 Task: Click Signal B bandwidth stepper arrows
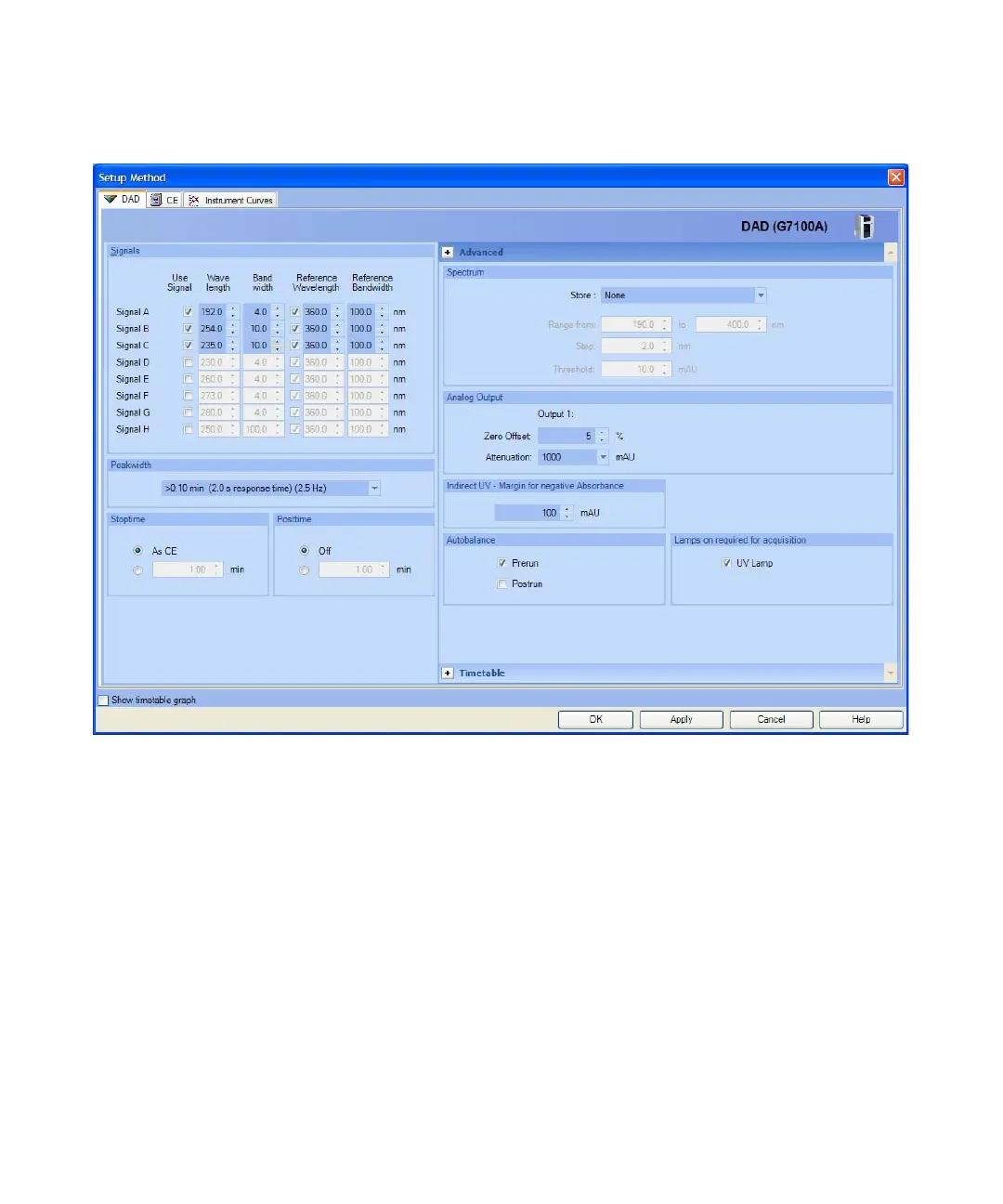277,329
